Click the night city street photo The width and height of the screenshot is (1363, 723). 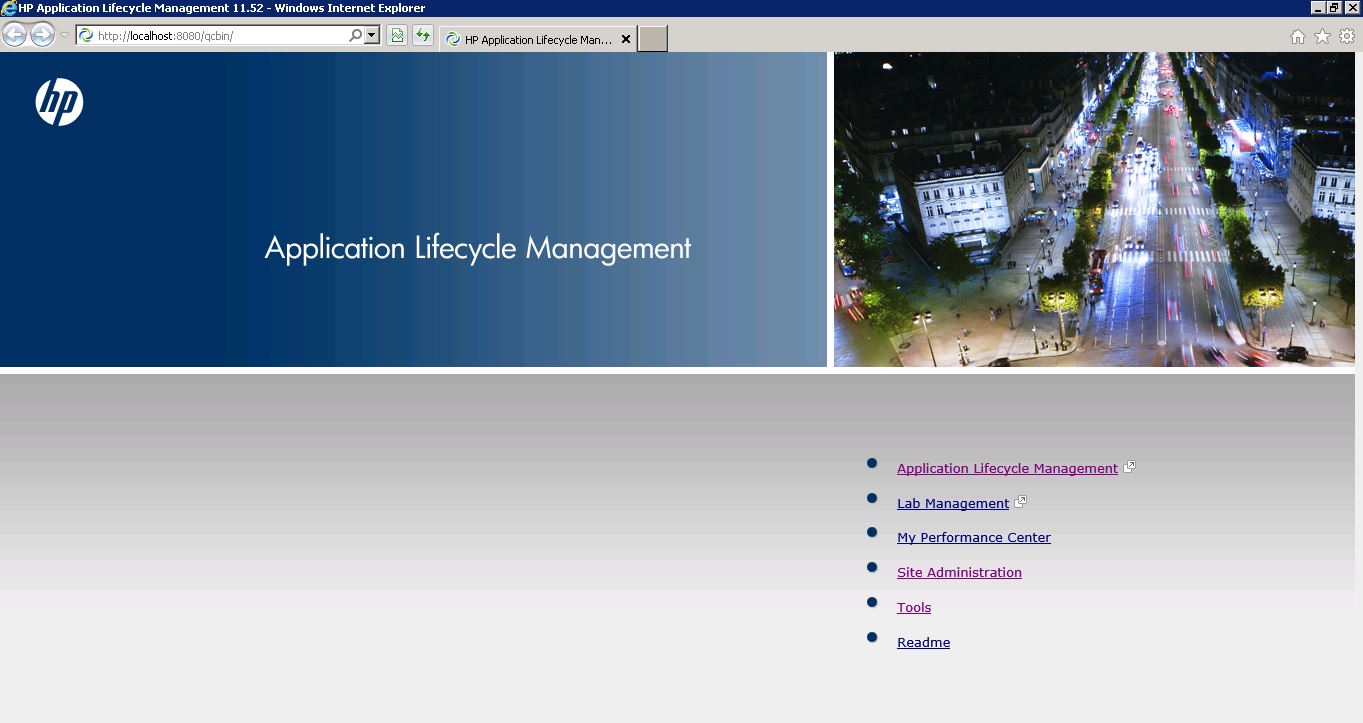click(x=1094, y=209)
